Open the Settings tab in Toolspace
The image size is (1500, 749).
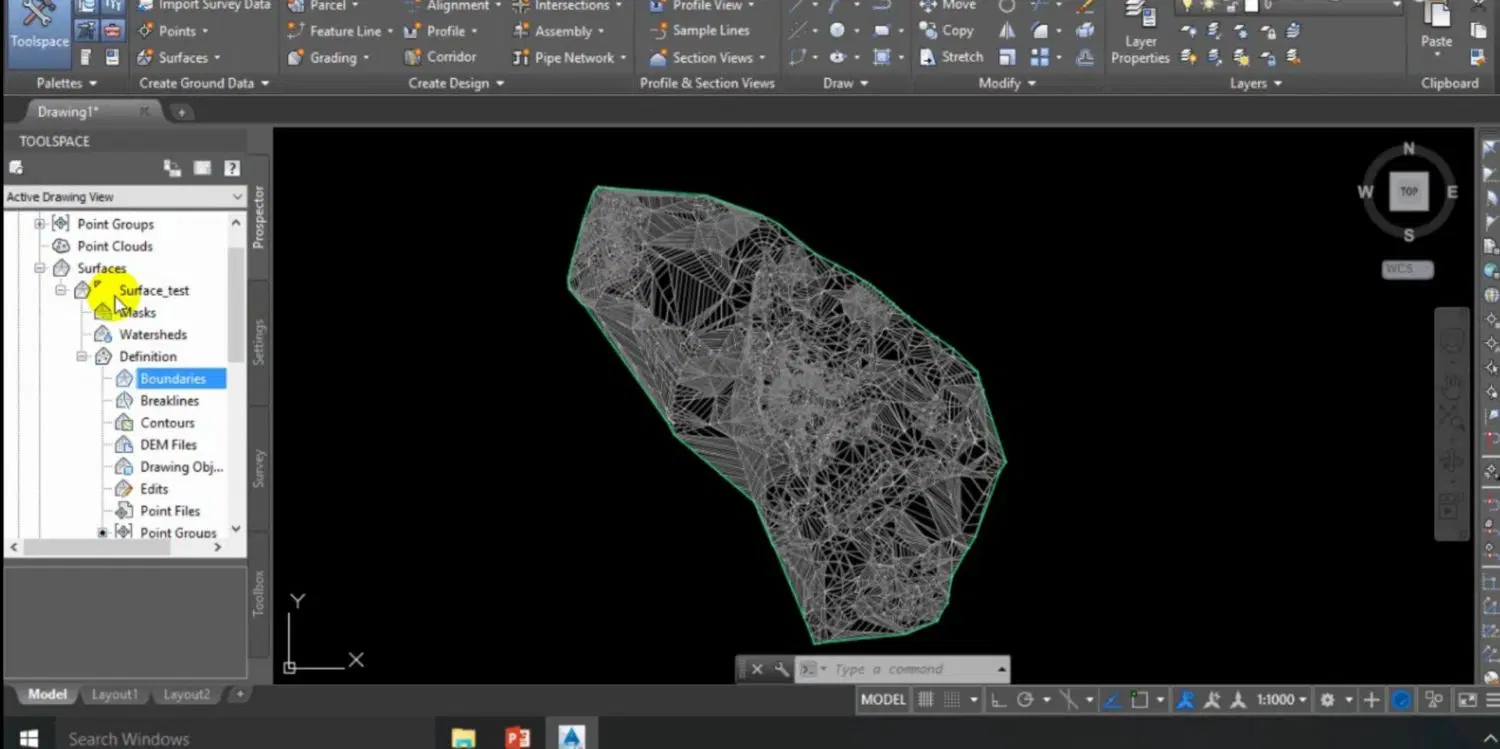pyautogui.click(x=259, y=342)
